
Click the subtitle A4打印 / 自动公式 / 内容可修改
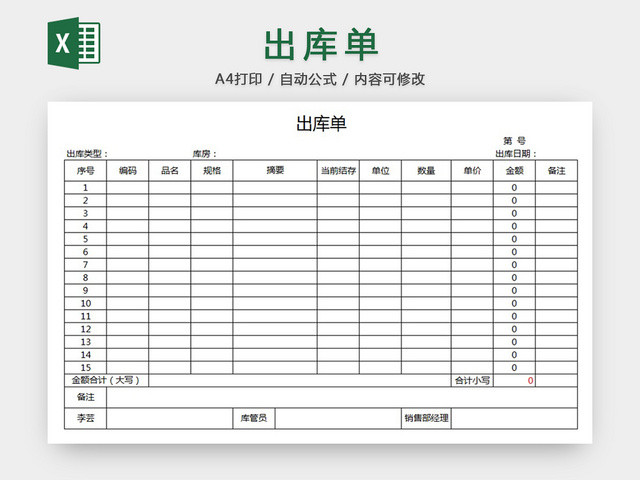(320, 79)
